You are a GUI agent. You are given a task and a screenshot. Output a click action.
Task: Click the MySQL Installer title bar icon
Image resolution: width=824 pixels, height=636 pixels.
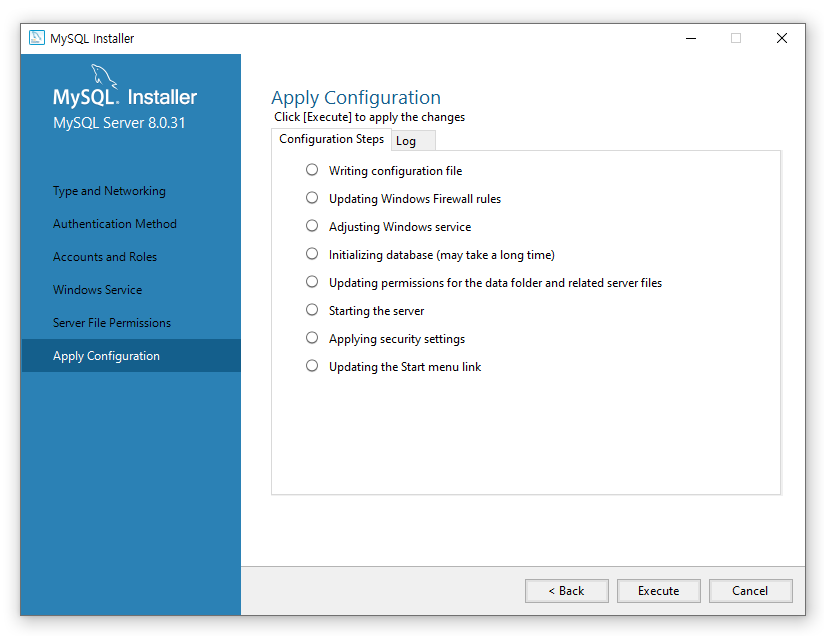coord(37,38)
